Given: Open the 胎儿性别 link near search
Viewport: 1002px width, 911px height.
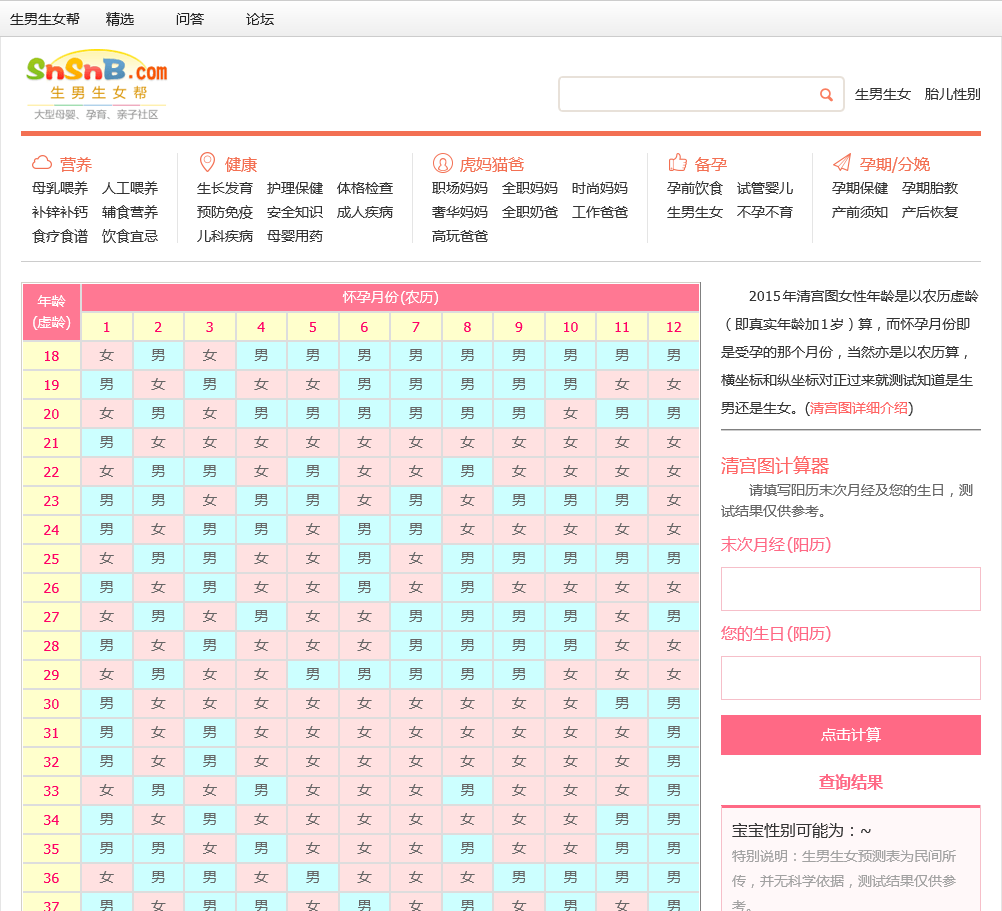Looking at the screenshot, I should (x=952, y=95).
